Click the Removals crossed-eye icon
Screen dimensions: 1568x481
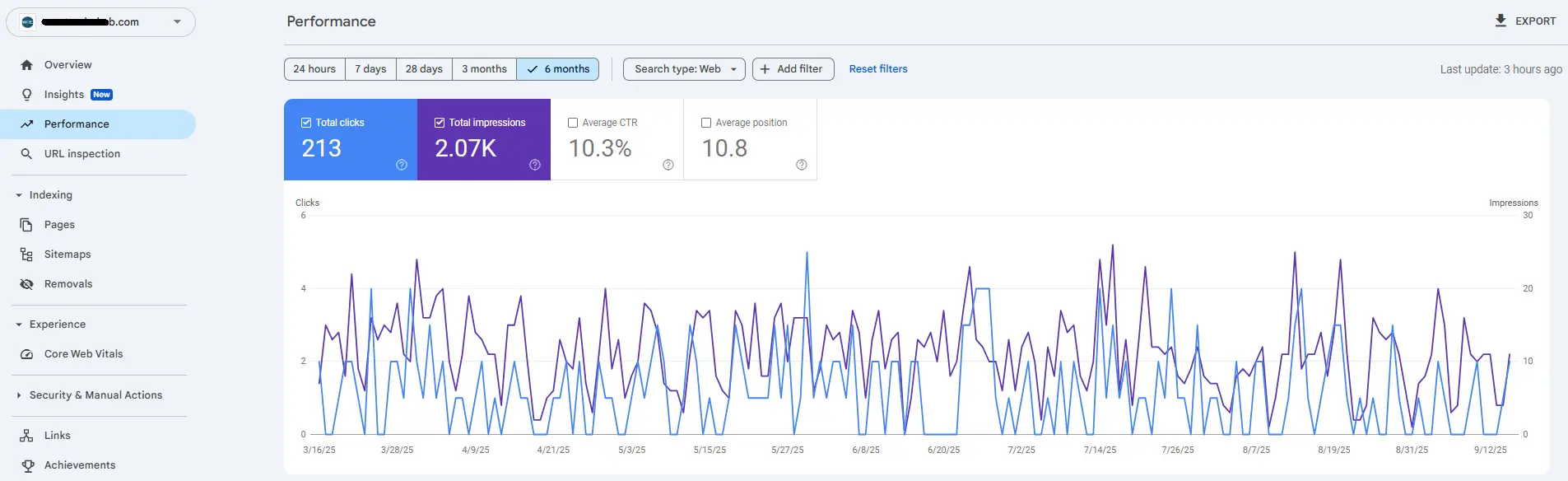click(x=26, y=284)
